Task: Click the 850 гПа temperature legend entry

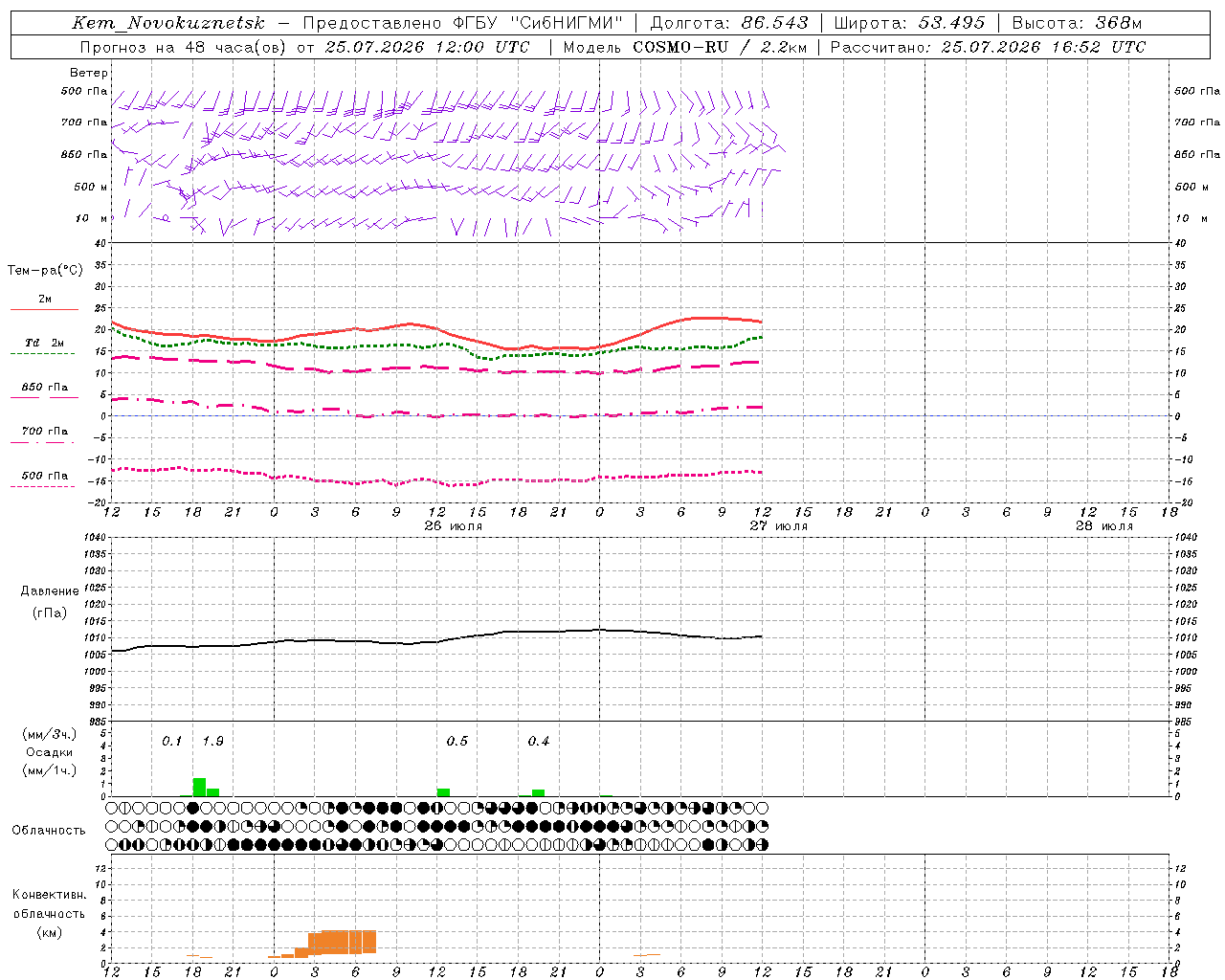Action: 45,388
